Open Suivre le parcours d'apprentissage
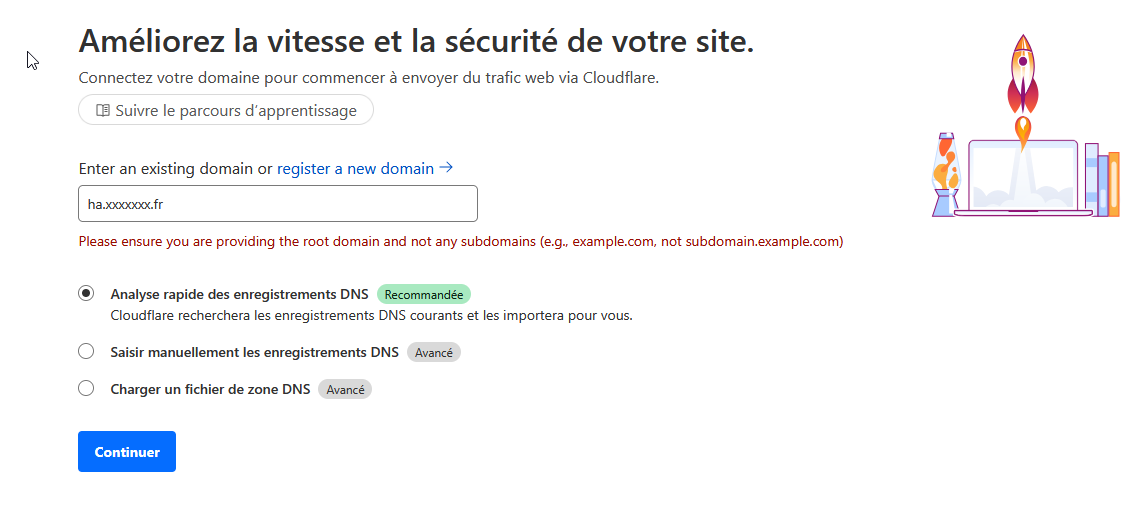The height and width of the screenshot is (514, 1135). (226, 110)
